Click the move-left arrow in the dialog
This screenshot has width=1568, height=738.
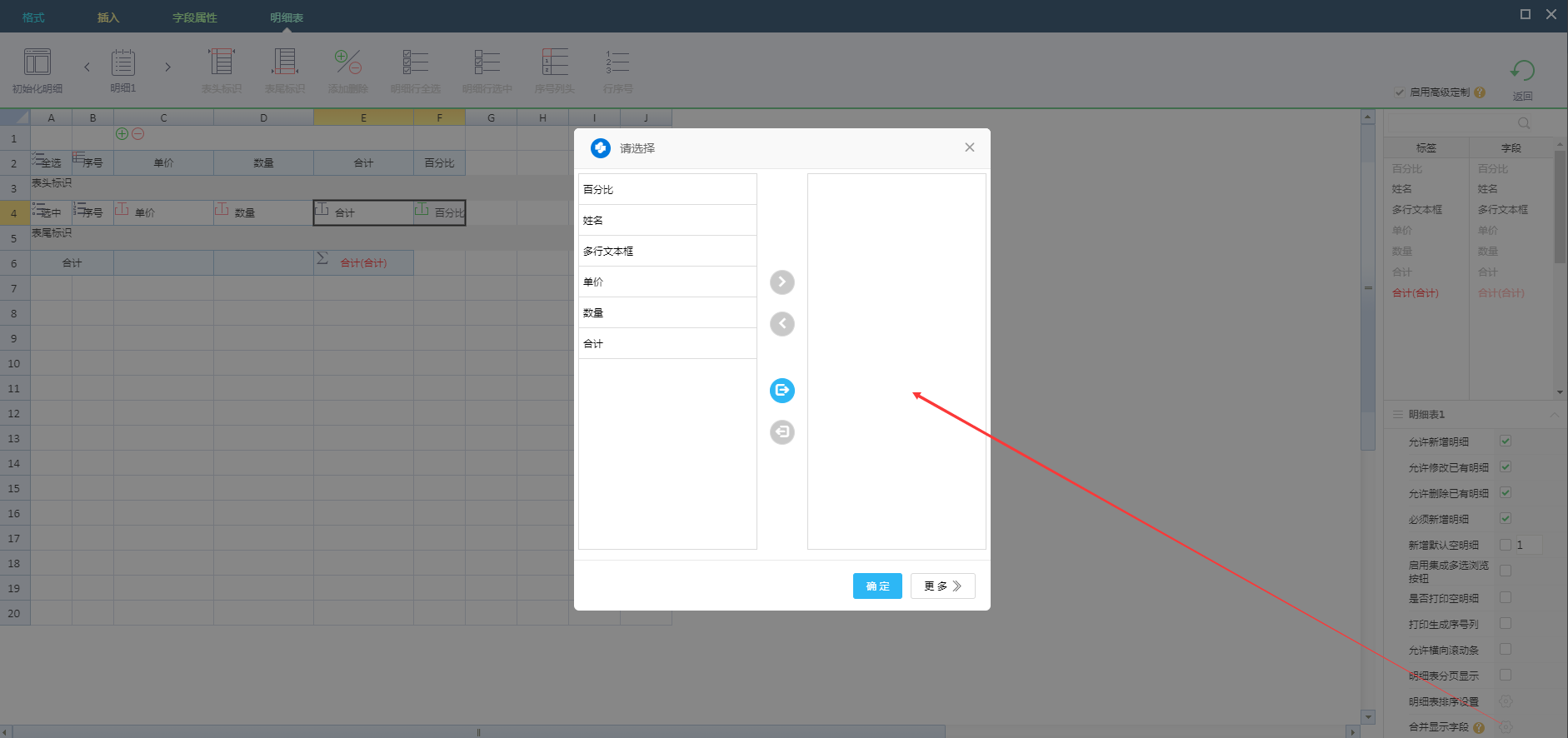tap(782, 324)
